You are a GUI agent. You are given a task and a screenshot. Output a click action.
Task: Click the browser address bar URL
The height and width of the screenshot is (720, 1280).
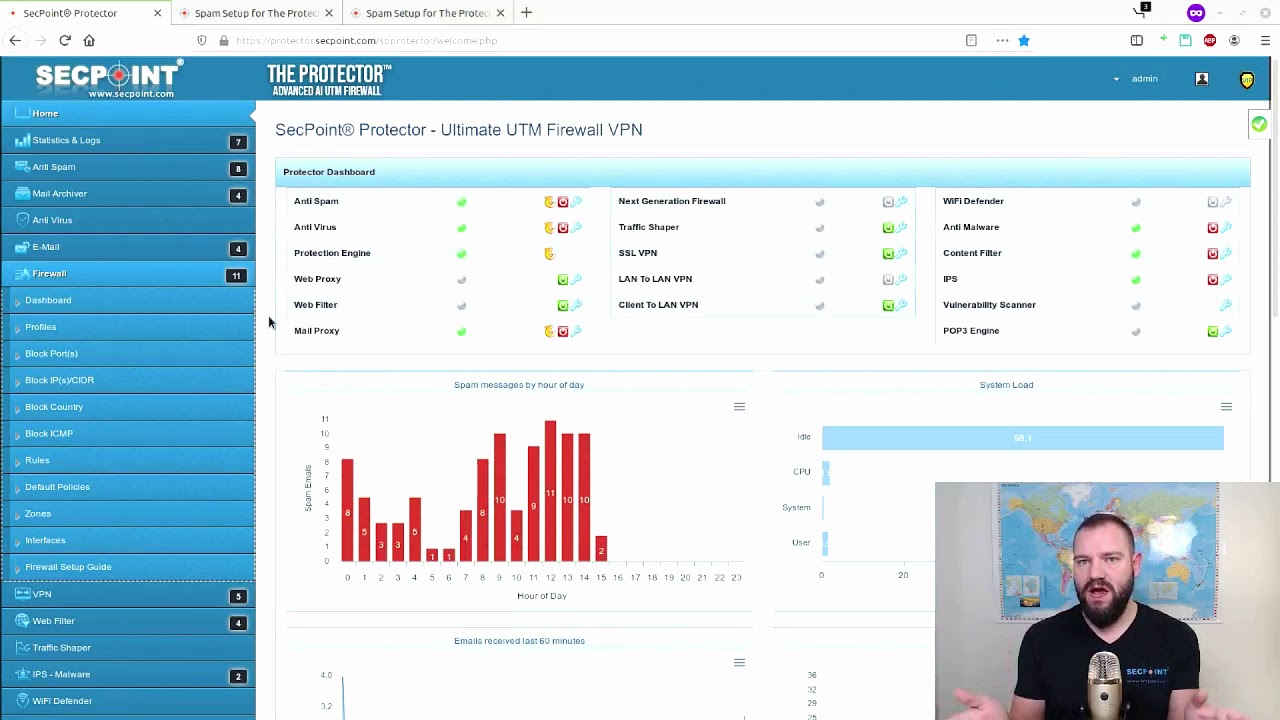pos(367,41)
